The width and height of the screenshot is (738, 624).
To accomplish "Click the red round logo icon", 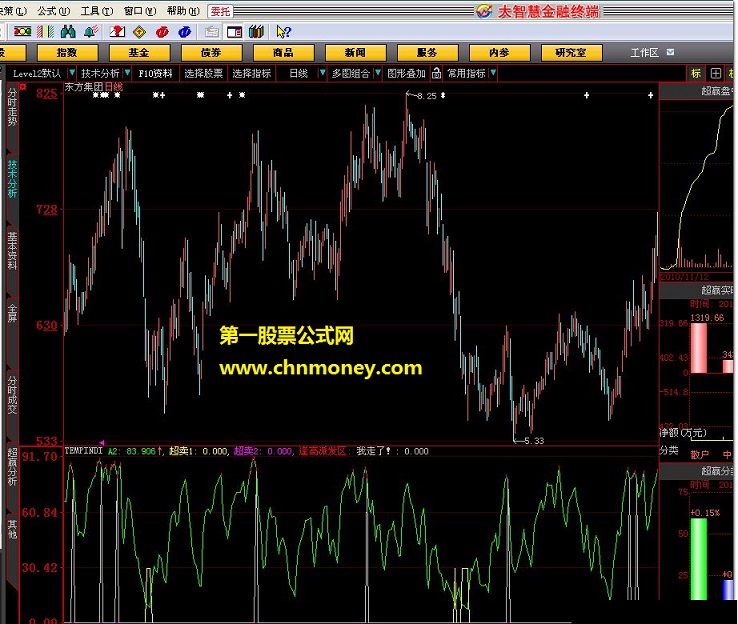I will click(x=162, y=32).
